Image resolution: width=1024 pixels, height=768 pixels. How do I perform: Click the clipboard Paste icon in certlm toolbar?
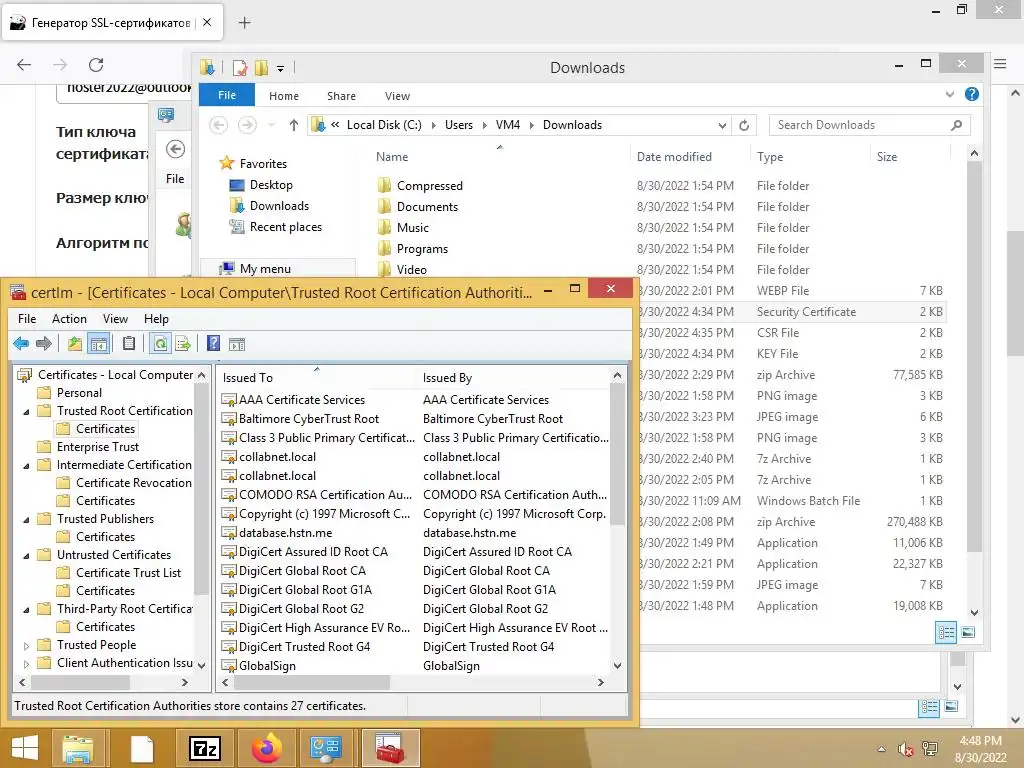129,344
